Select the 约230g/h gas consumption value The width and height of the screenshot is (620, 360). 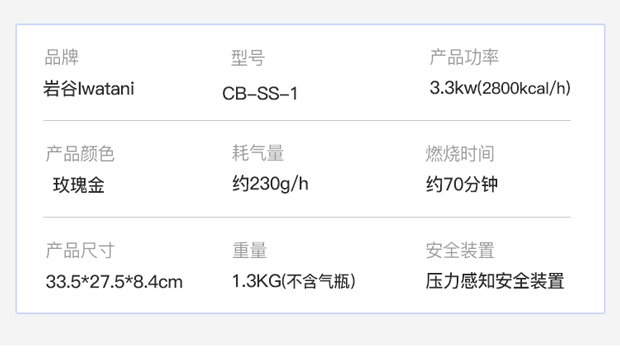point(270,184)
